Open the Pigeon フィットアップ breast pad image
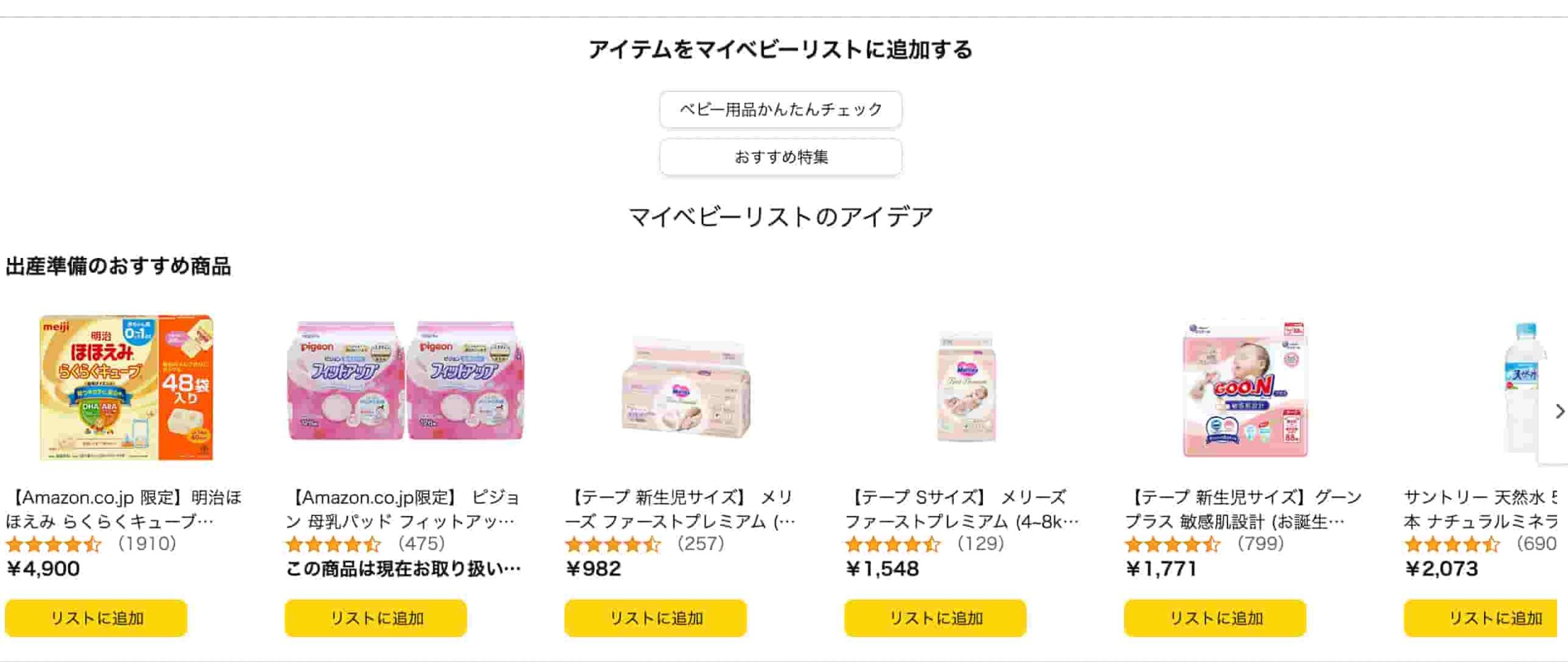Screen dimensions: 1568x662 [405, 381]
